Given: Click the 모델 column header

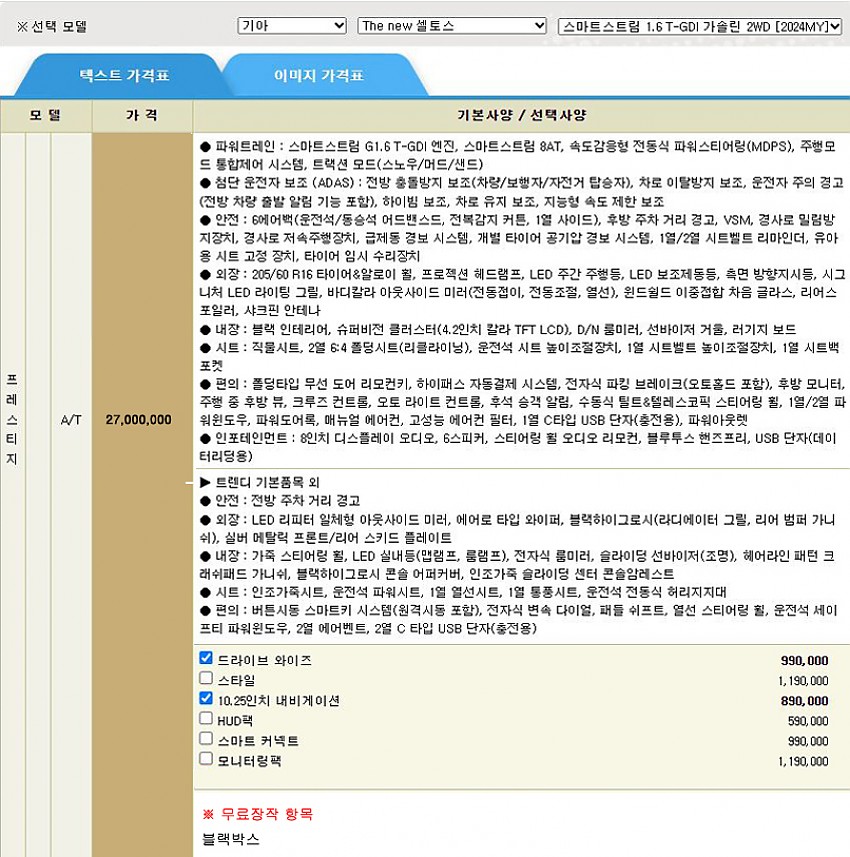Looking at the screenshot, I should coord(46,115).
